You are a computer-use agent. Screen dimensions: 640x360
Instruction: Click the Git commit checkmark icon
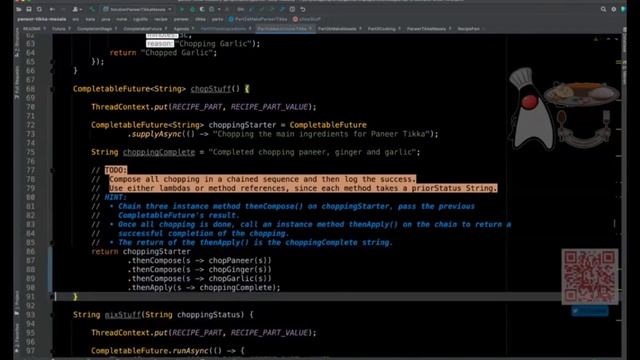point(262,9)
